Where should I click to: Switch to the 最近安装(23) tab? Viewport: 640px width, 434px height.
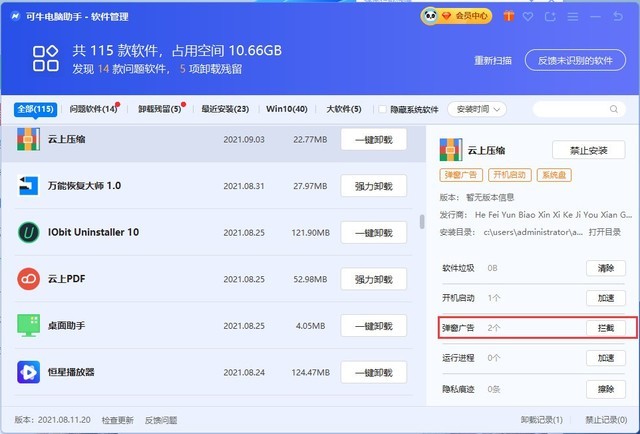tap(225, 109)
